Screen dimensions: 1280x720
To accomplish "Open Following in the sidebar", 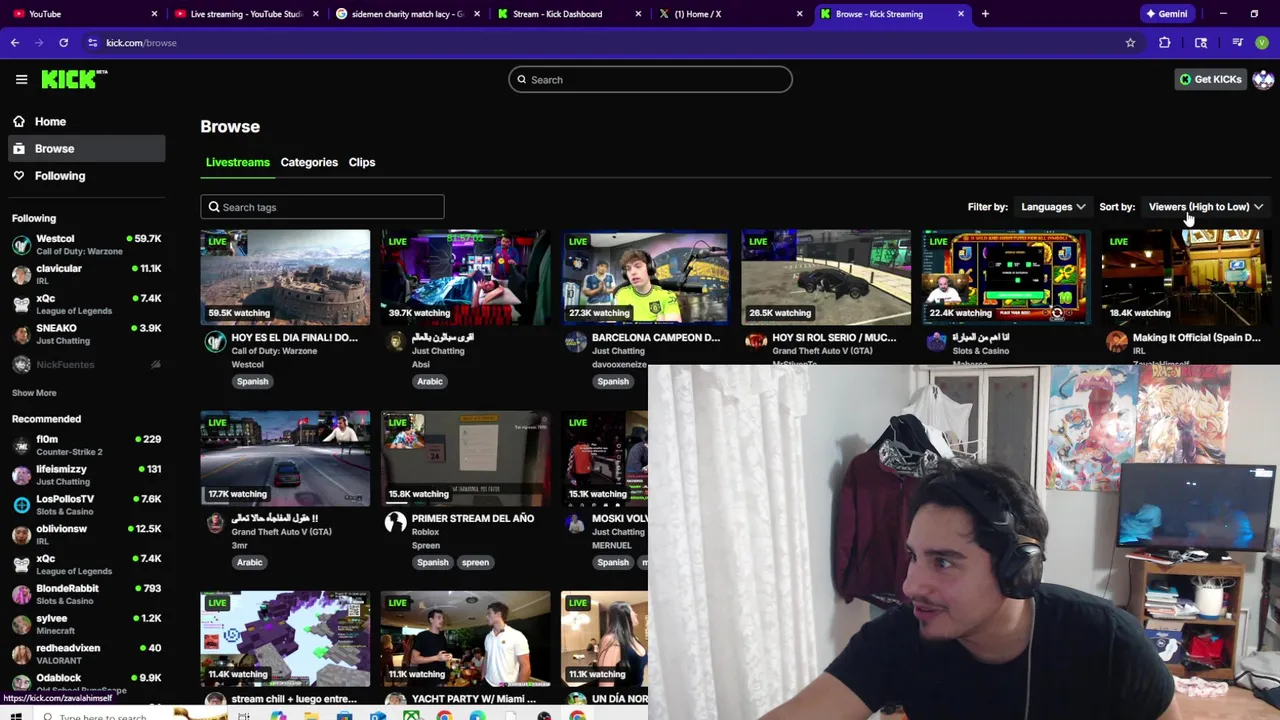I will [86, 176].
